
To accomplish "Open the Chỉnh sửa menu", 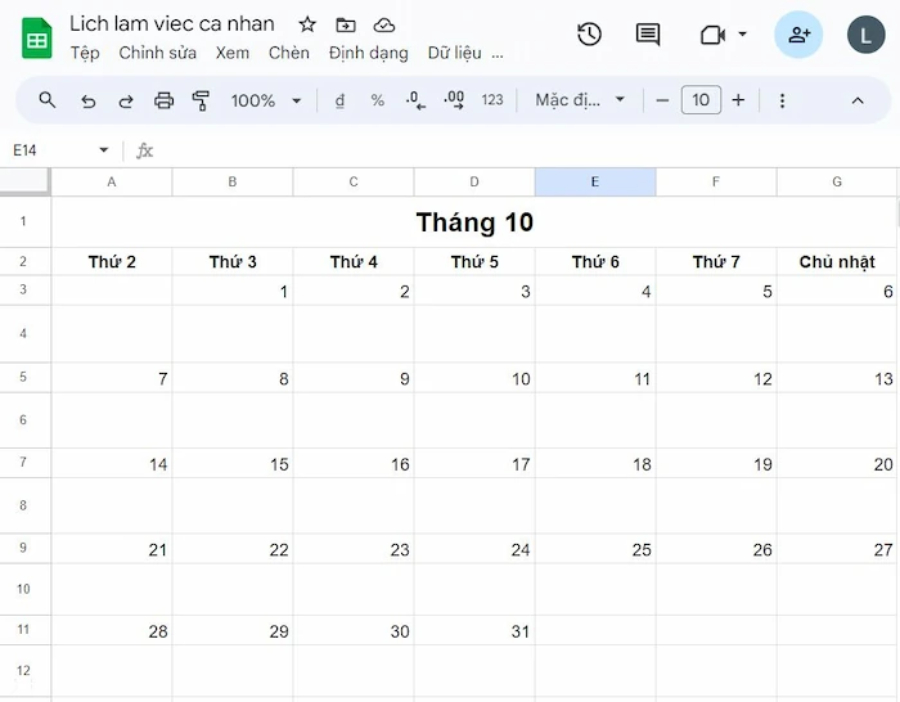I will (157, 53).
